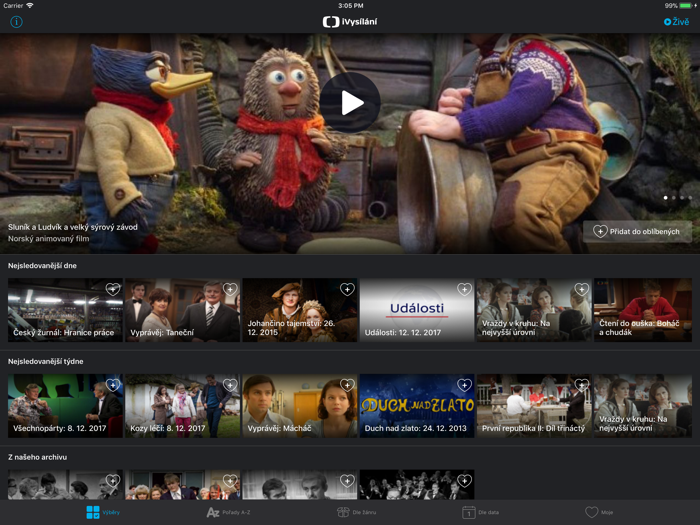Viewport: 700px width, 525px height.
Task: Click the Nejsledovanější dne heading
Action: [x=42, y=266]
